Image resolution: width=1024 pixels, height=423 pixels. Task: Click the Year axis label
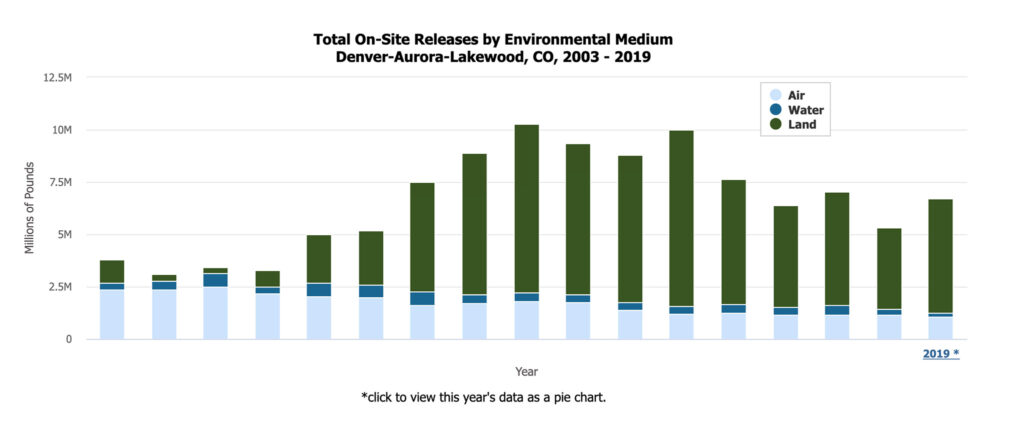[x=526, y=372]
